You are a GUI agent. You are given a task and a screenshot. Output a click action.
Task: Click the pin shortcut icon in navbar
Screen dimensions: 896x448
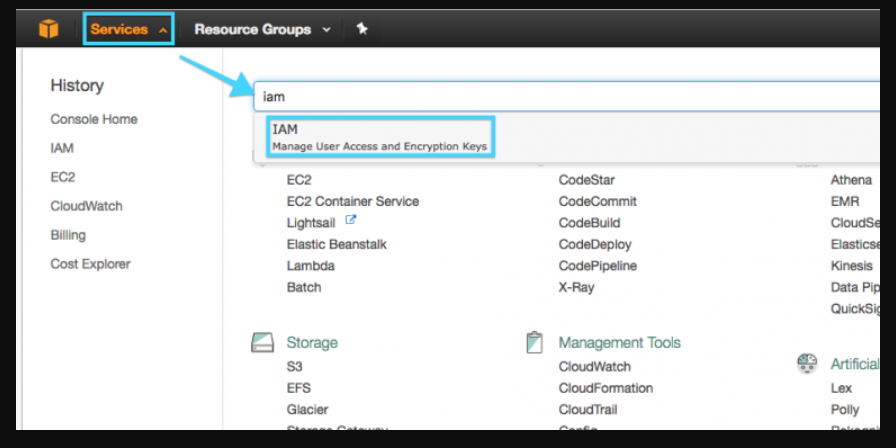[x=362, y=29]
